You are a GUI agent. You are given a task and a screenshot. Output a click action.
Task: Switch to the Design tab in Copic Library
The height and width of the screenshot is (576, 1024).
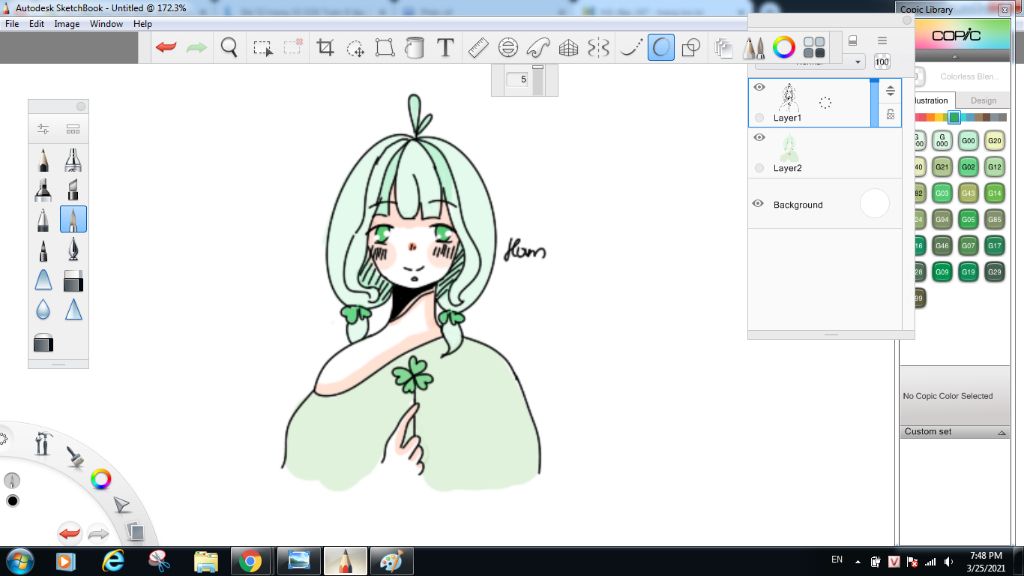pyautogui.click(x=983, y=101)
